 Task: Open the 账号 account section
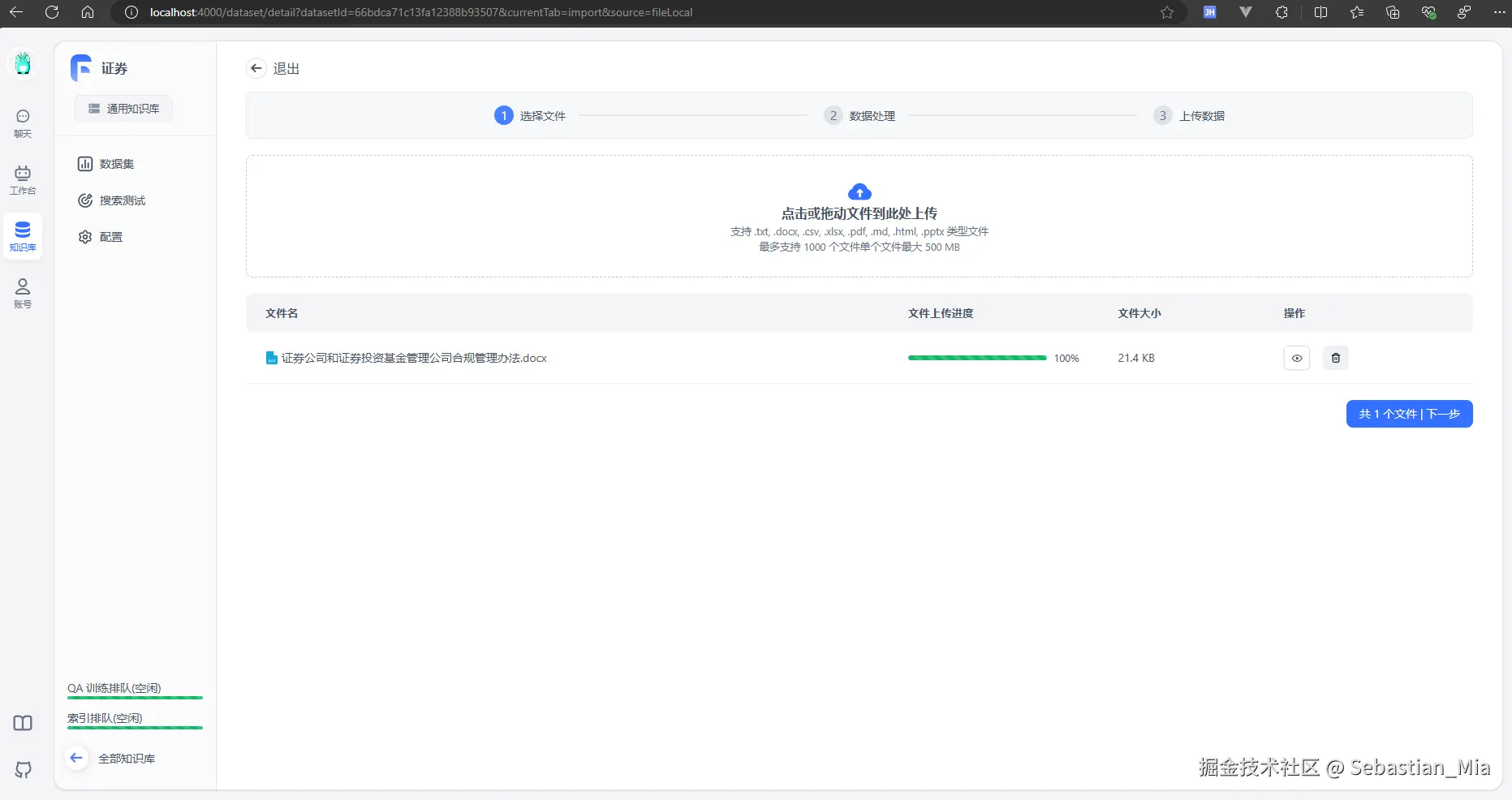[23, 294]
